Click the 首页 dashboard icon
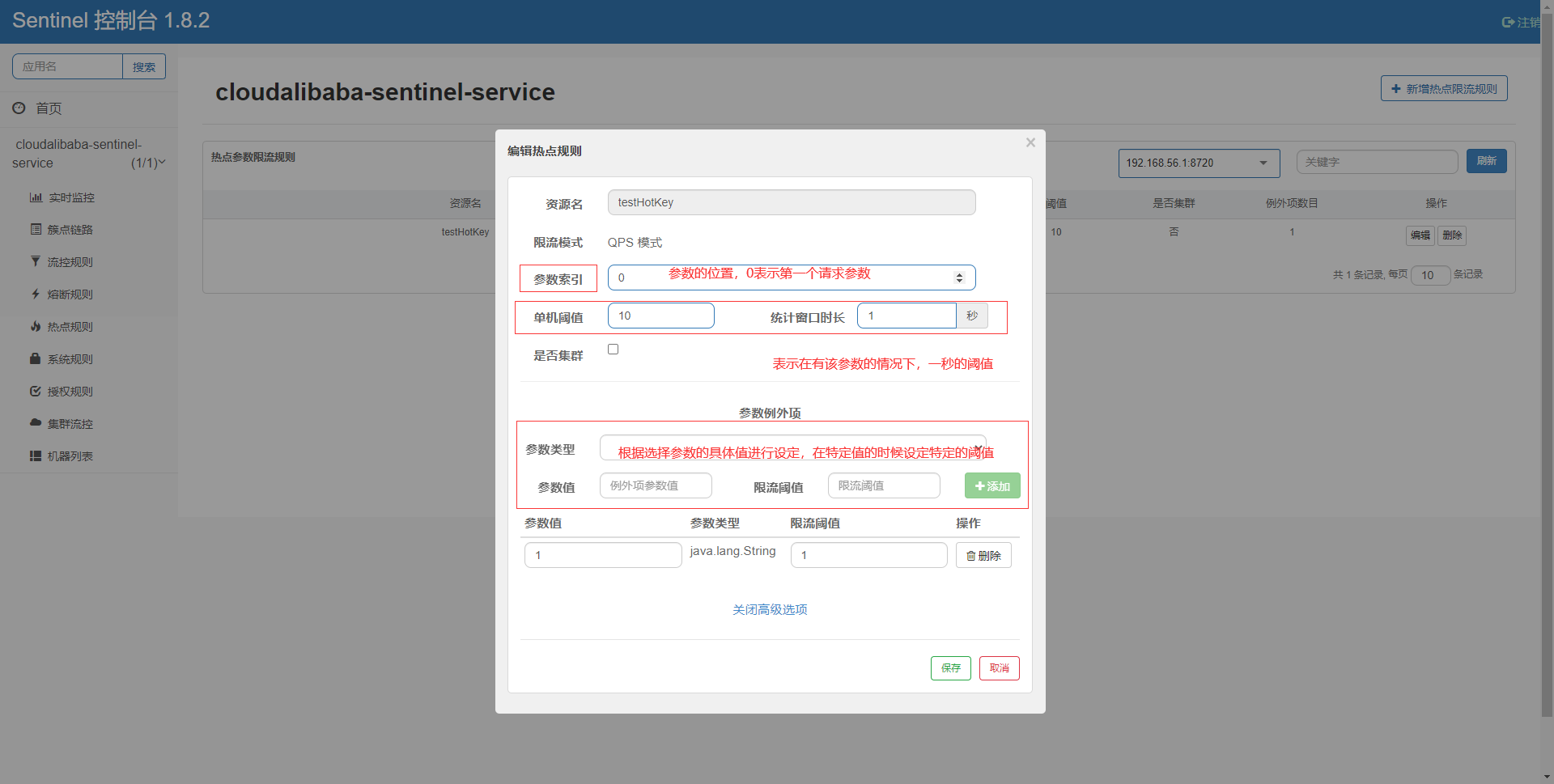This screenshot has height=784, width=1554. point(19,108)
